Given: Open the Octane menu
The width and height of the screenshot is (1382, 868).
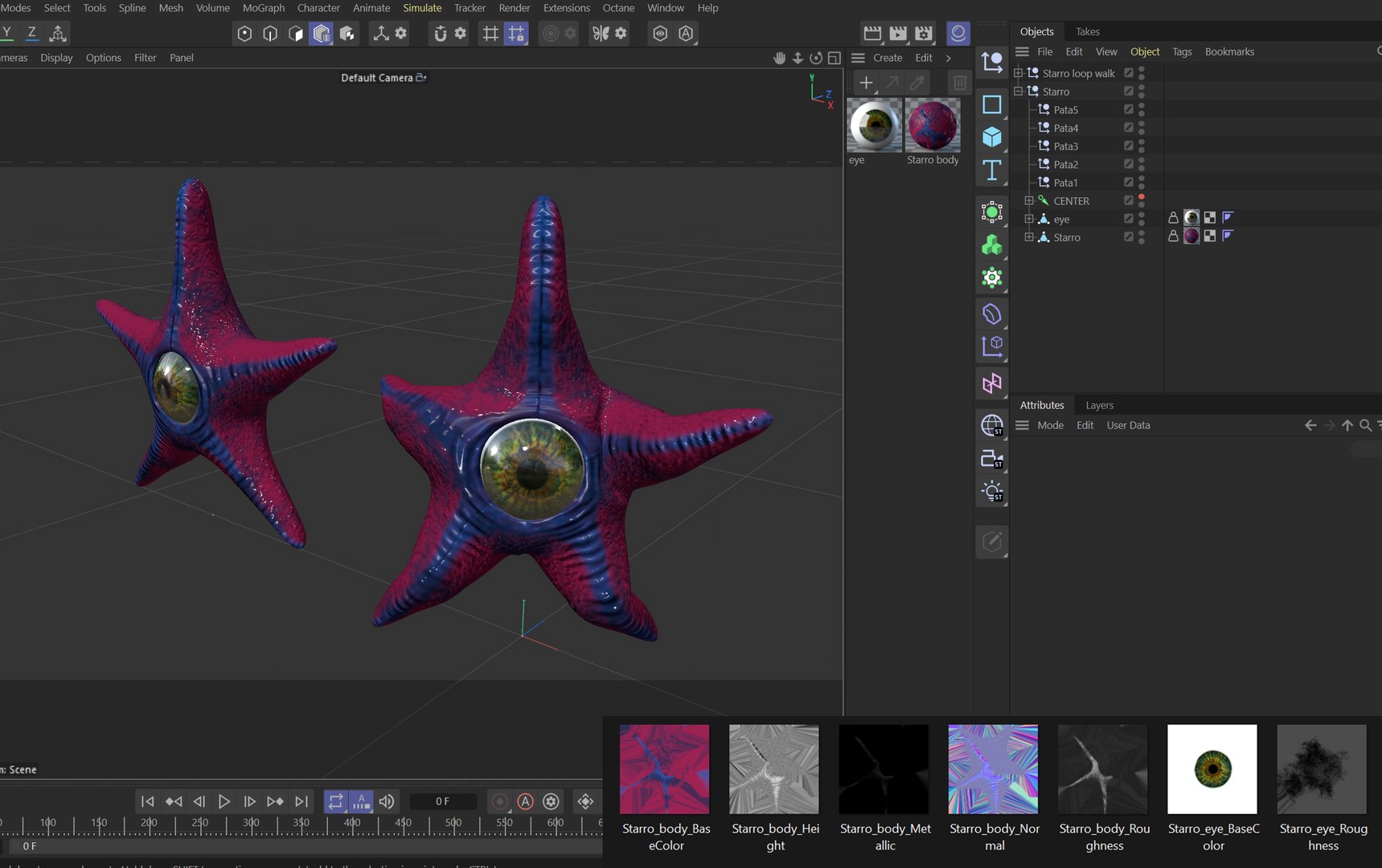Looking at the screenshot, I should (618, 8).
